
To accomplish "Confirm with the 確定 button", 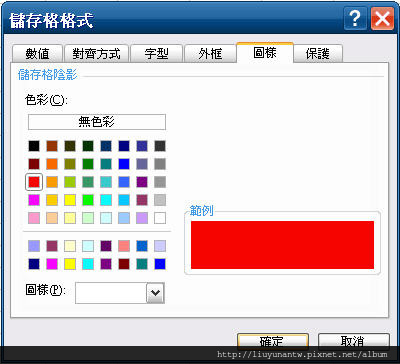I will coord(273,341).
